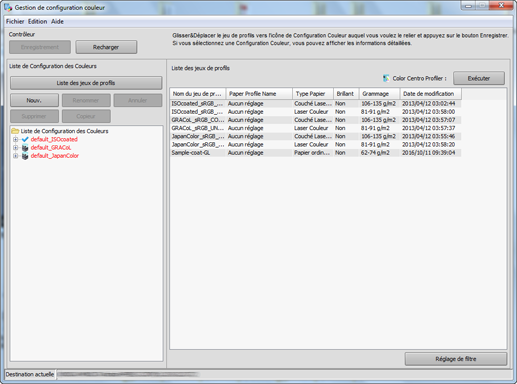
Task: Click the Nouv. button
Action: (34, 100)
